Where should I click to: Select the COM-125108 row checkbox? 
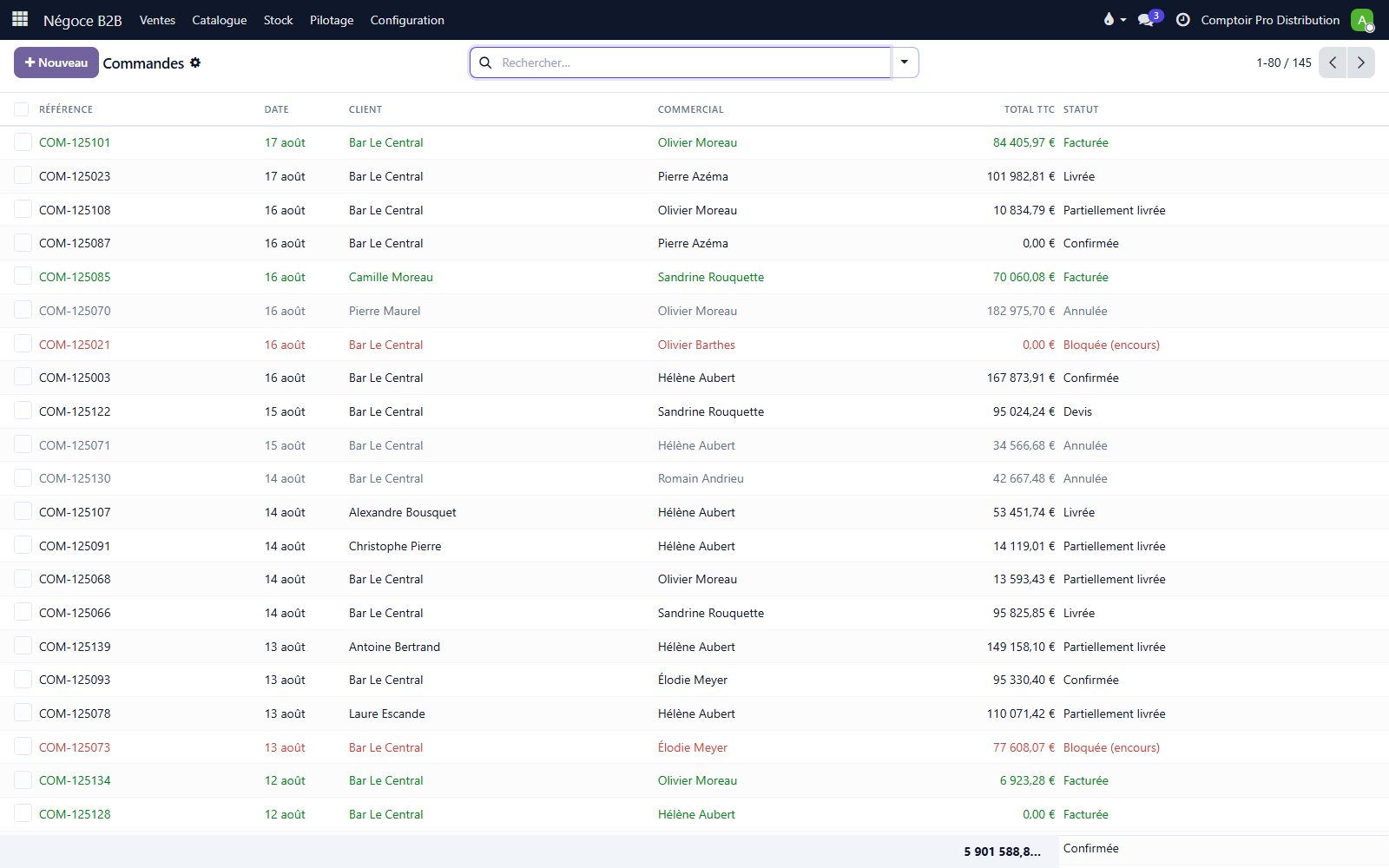pyautogui.click(x=23, y=210)
